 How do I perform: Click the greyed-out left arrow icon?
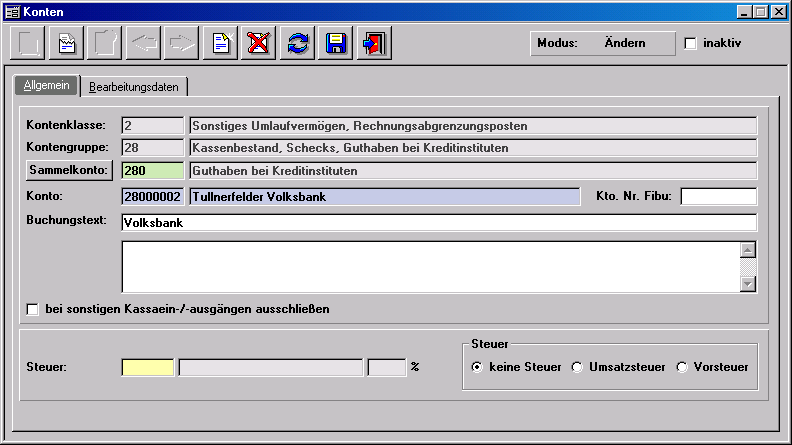[145, 43]
